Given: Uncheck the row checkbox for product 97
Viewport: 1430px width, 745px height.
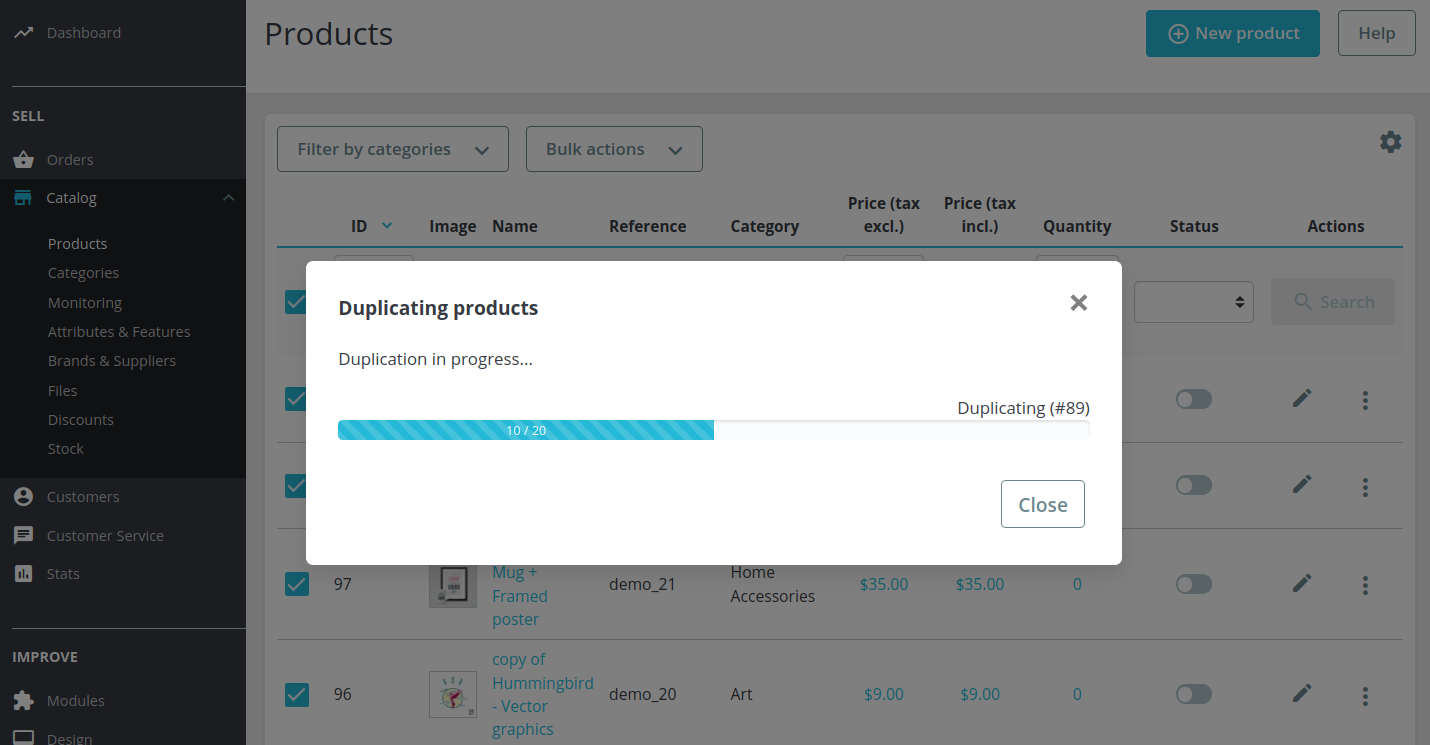Looking at the screenshot, I should 296,584.
